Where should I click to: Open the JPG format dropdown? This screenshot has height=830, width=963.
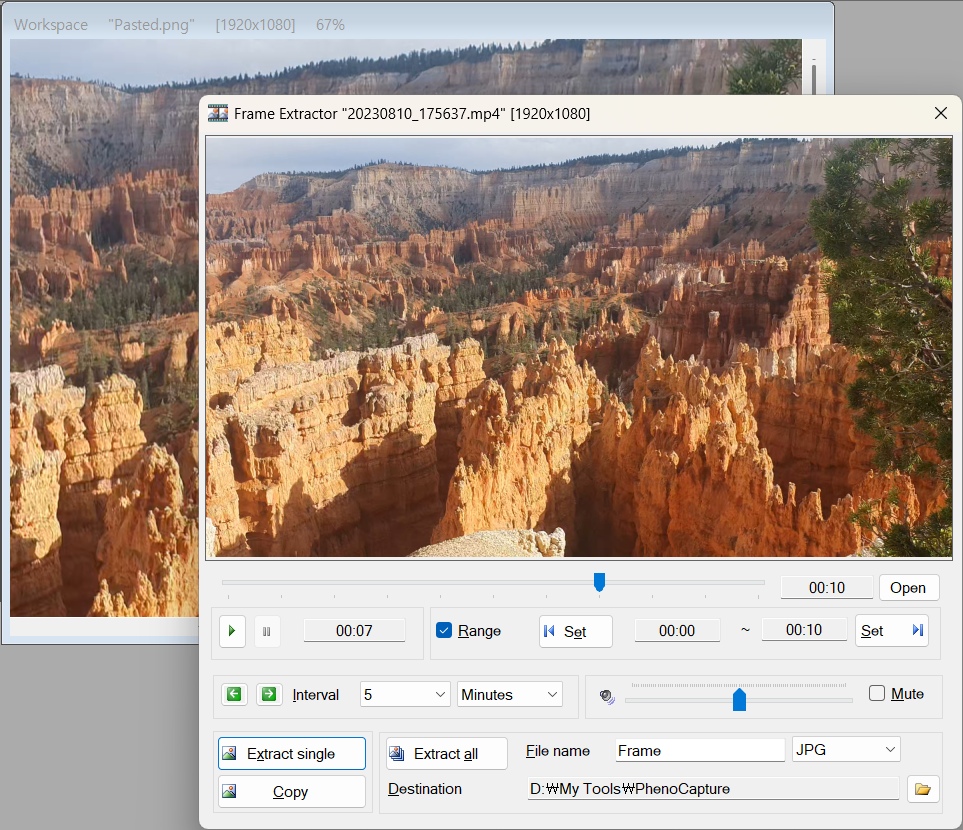[x=846, y=750]
